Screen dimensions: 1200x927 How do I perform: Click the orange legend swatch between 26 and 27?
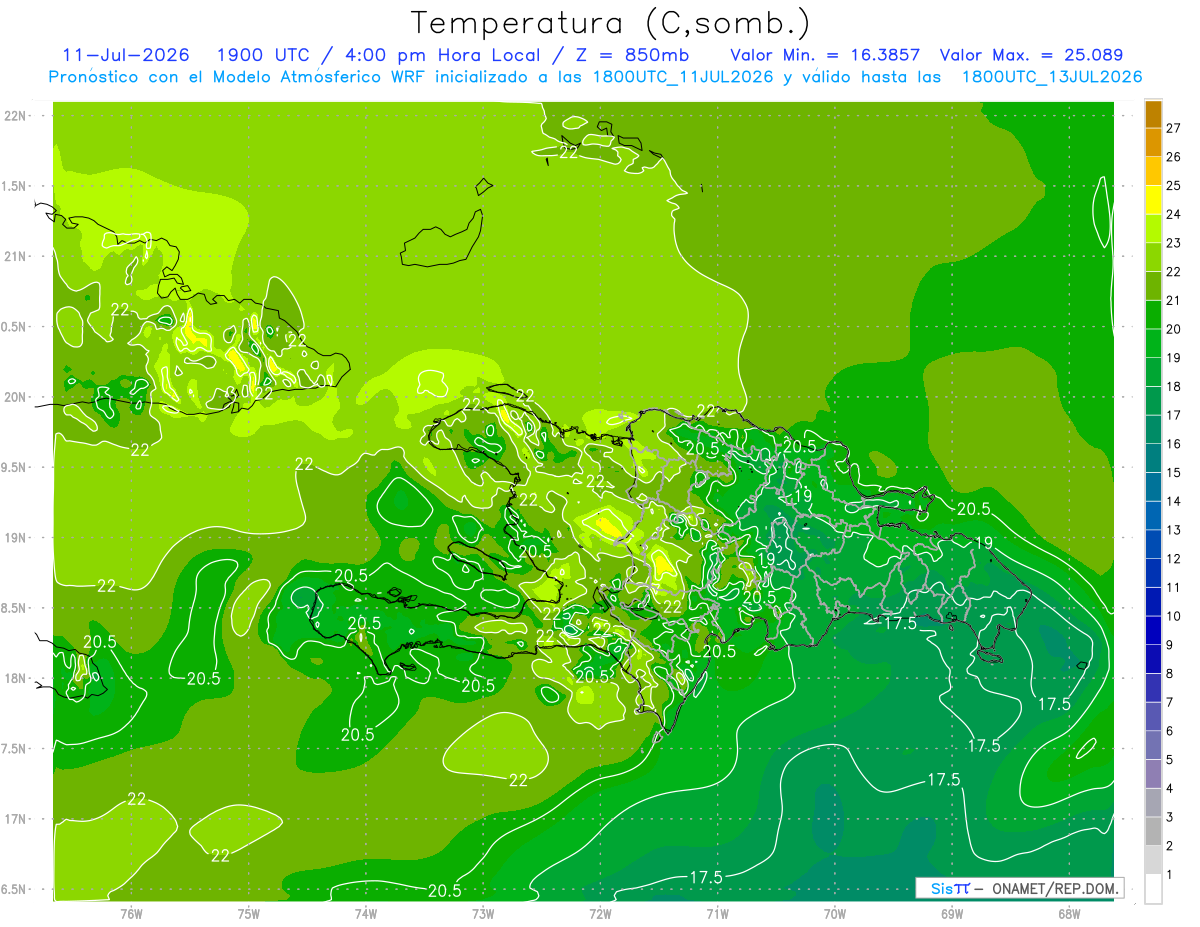[x=1153, y=142]
